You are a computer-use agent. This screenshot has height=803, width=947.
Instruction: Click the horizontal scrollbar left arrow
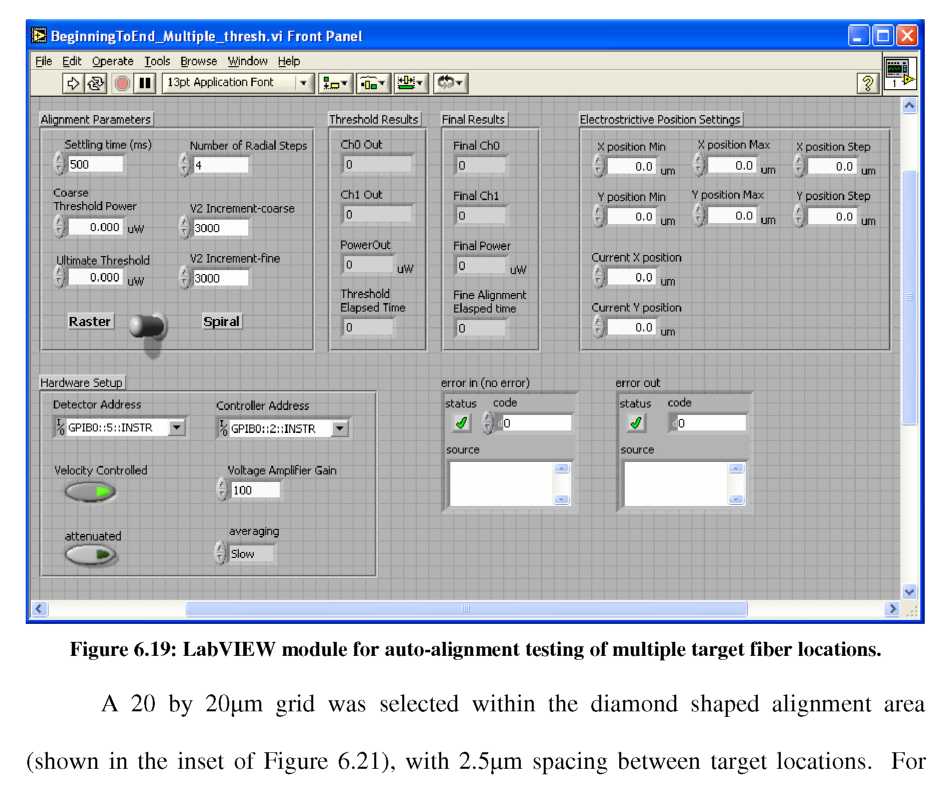tap(39, 609)
